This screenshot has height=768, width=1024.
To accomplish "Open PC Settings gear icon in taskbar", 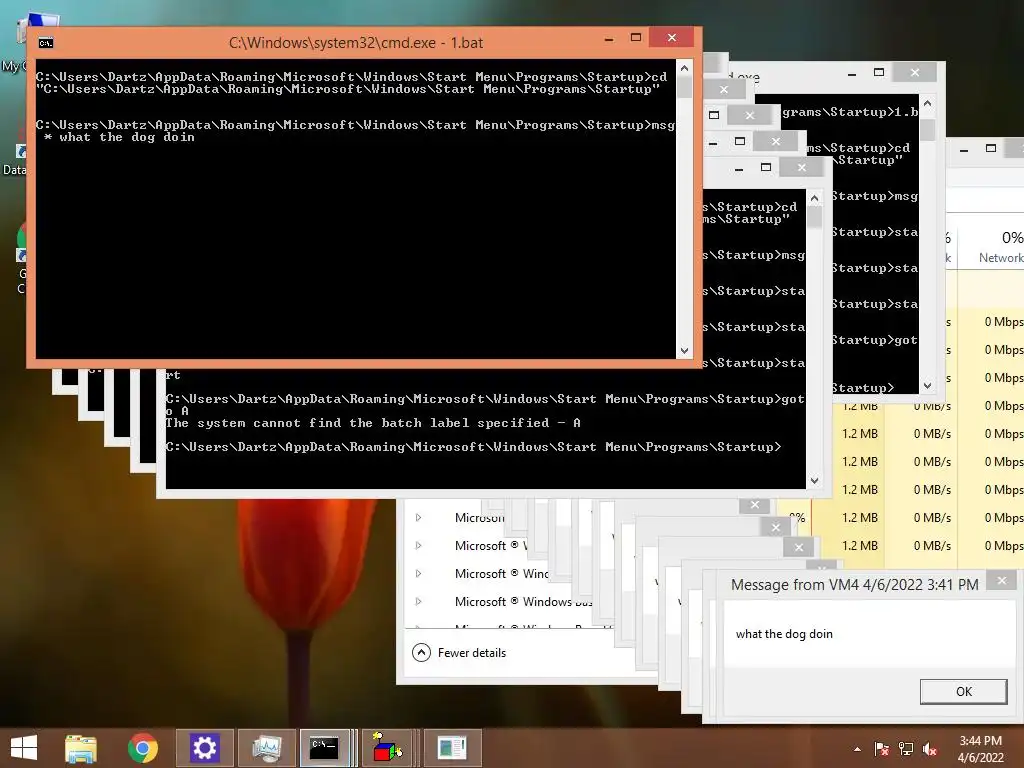I will coord(204,748).
